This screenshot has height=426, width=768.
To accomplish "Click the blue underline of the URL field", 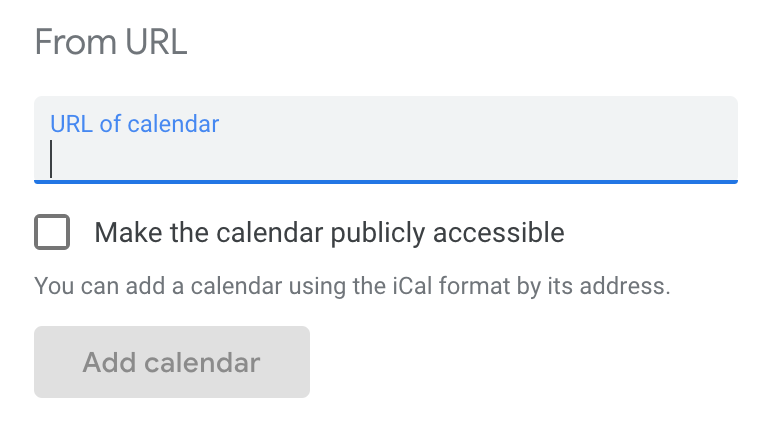I will [385, 181].
